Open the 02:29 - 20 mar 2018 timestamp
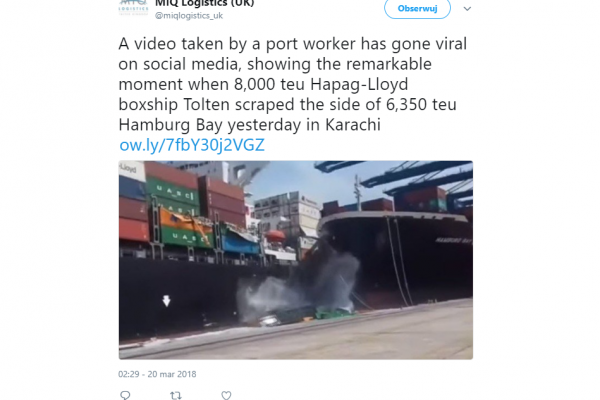 click(x=157, y=374)
